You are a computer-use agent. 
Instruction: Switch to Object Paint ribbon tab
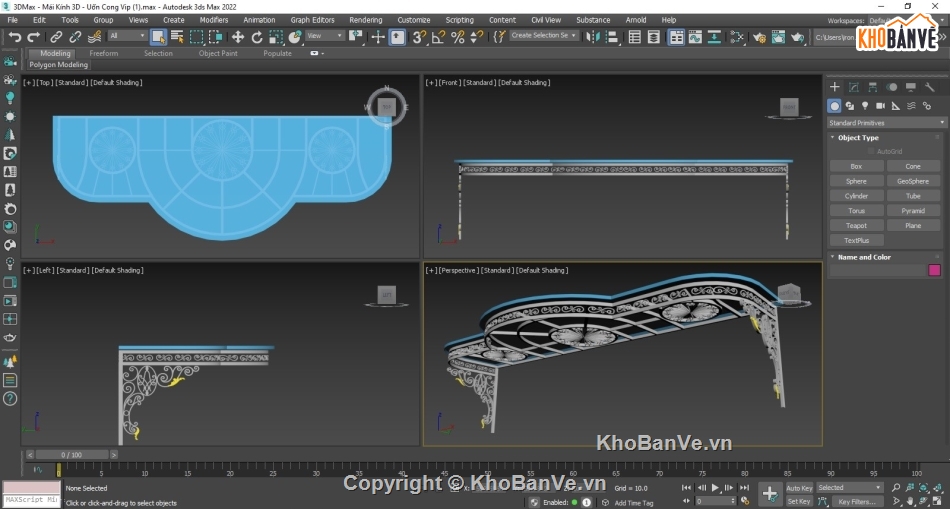tap(218, 53)
